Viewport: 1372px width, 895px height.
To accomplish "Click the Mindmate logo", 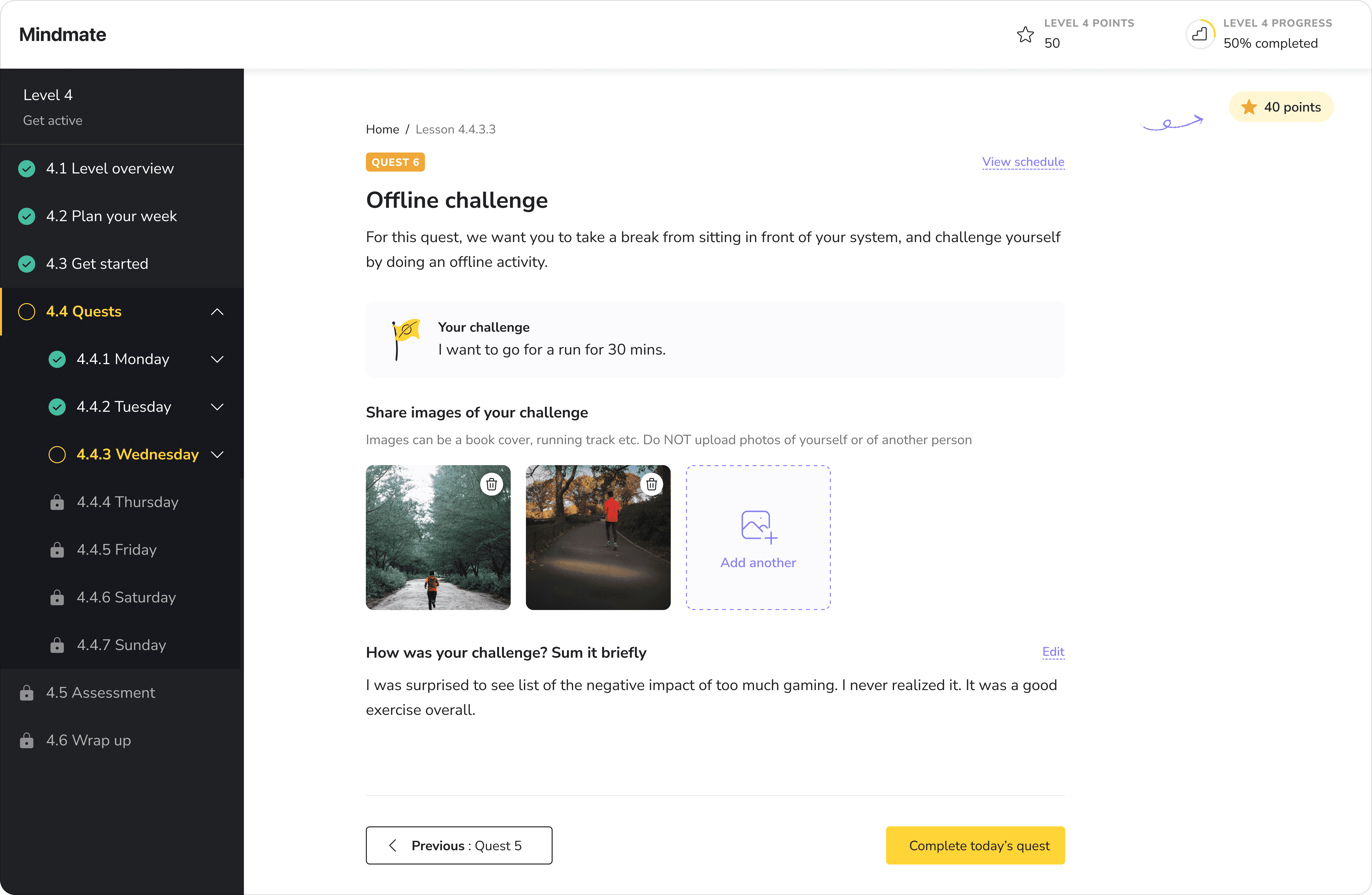I will click(63, 35).
